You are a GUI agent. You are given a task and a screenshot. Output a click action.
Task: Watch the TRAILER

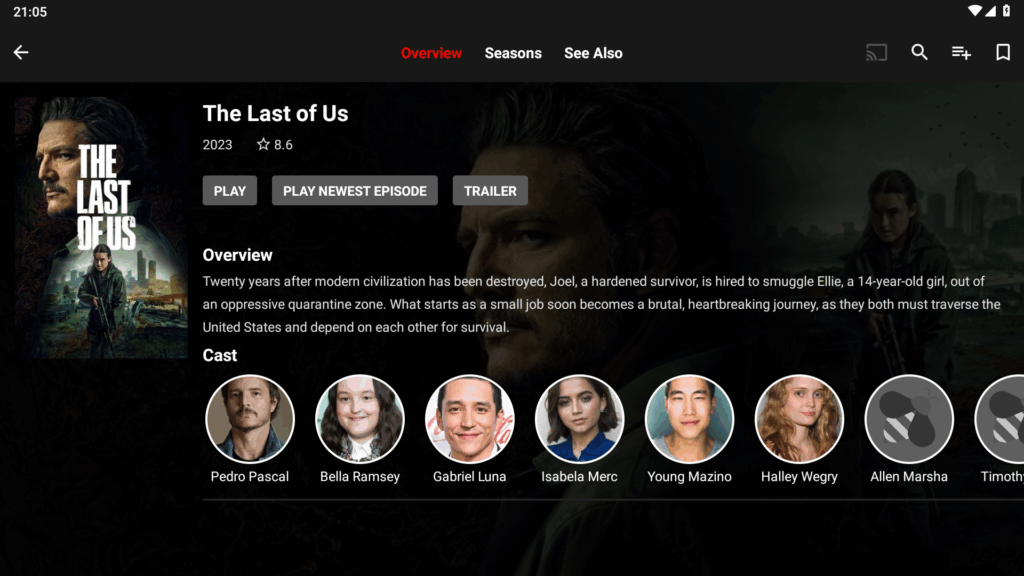click(490, 191)
